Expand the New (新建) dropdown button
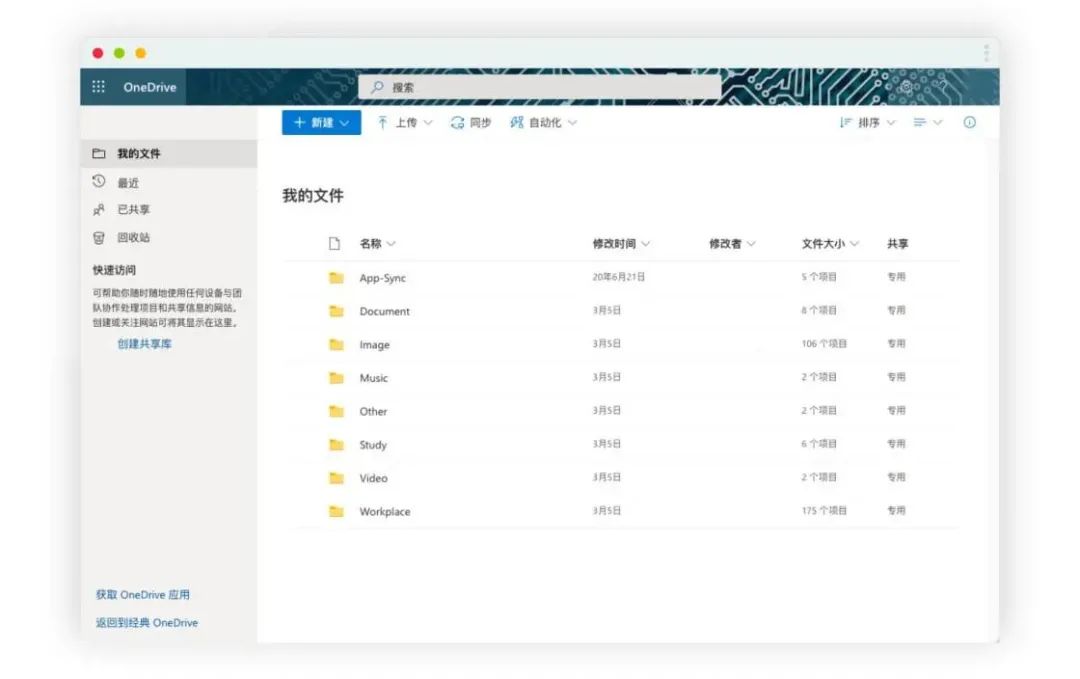 [x=321, y=123]
